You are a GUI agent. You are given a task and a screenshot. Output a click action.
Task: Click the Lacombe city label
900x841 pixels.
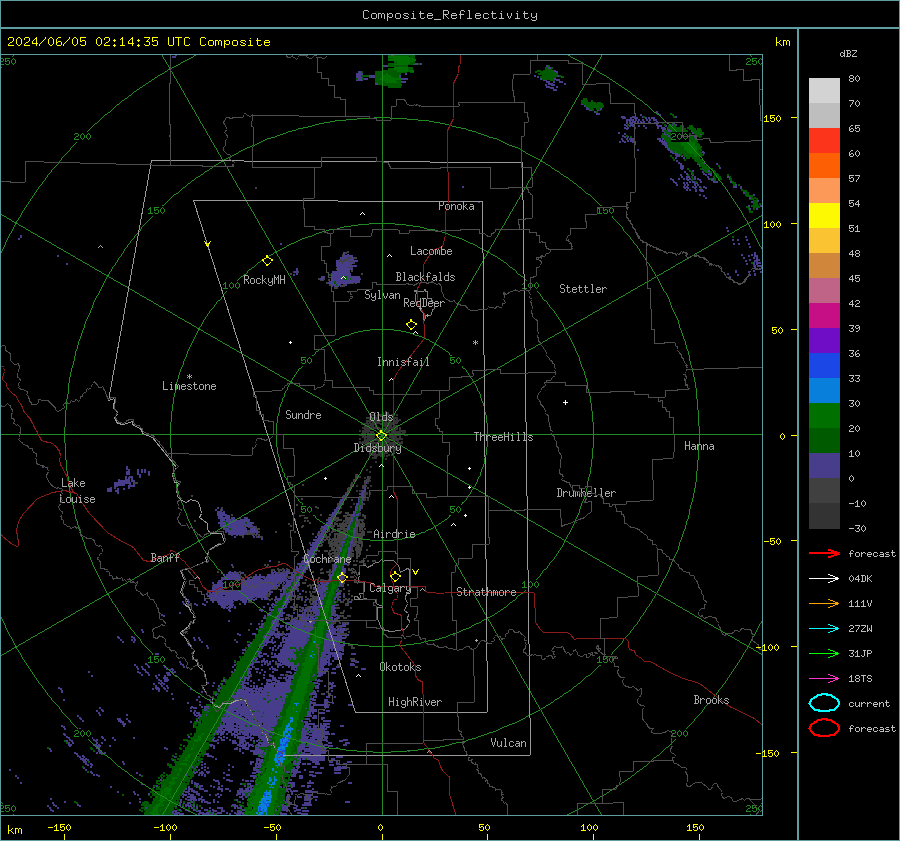431,251
